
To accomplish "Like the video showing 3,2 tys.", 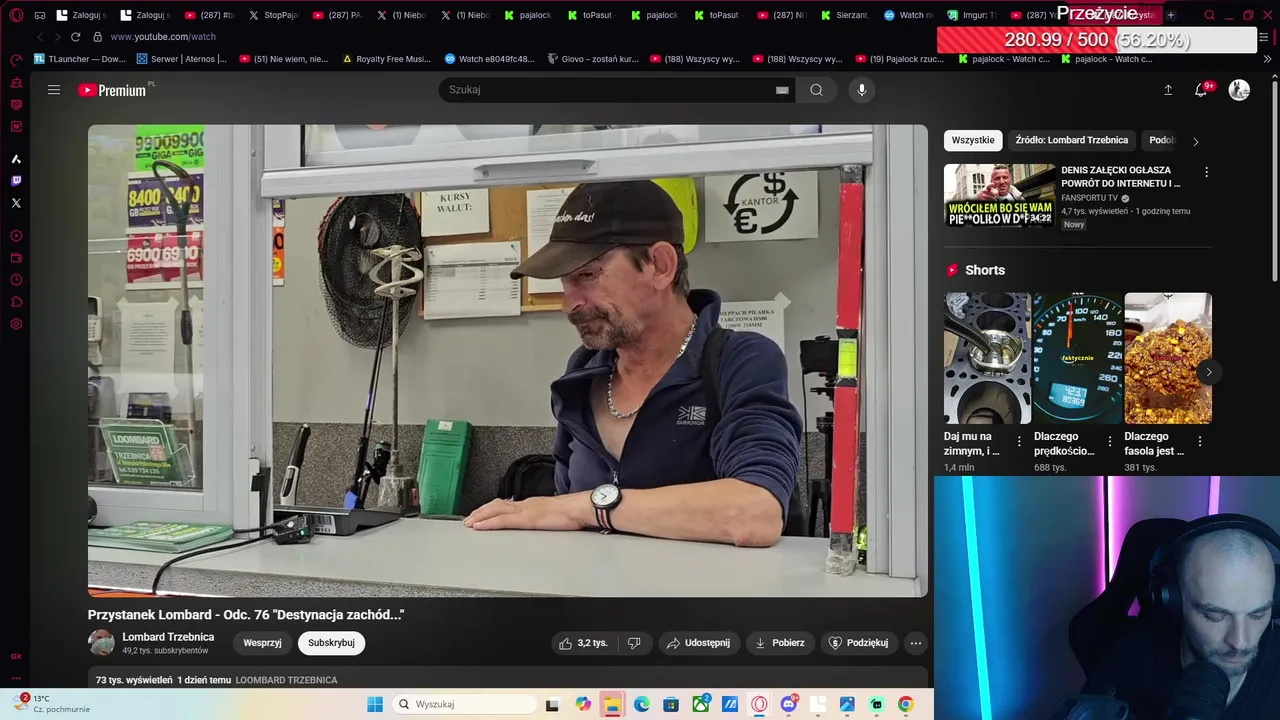I will [x=584, y=643].
